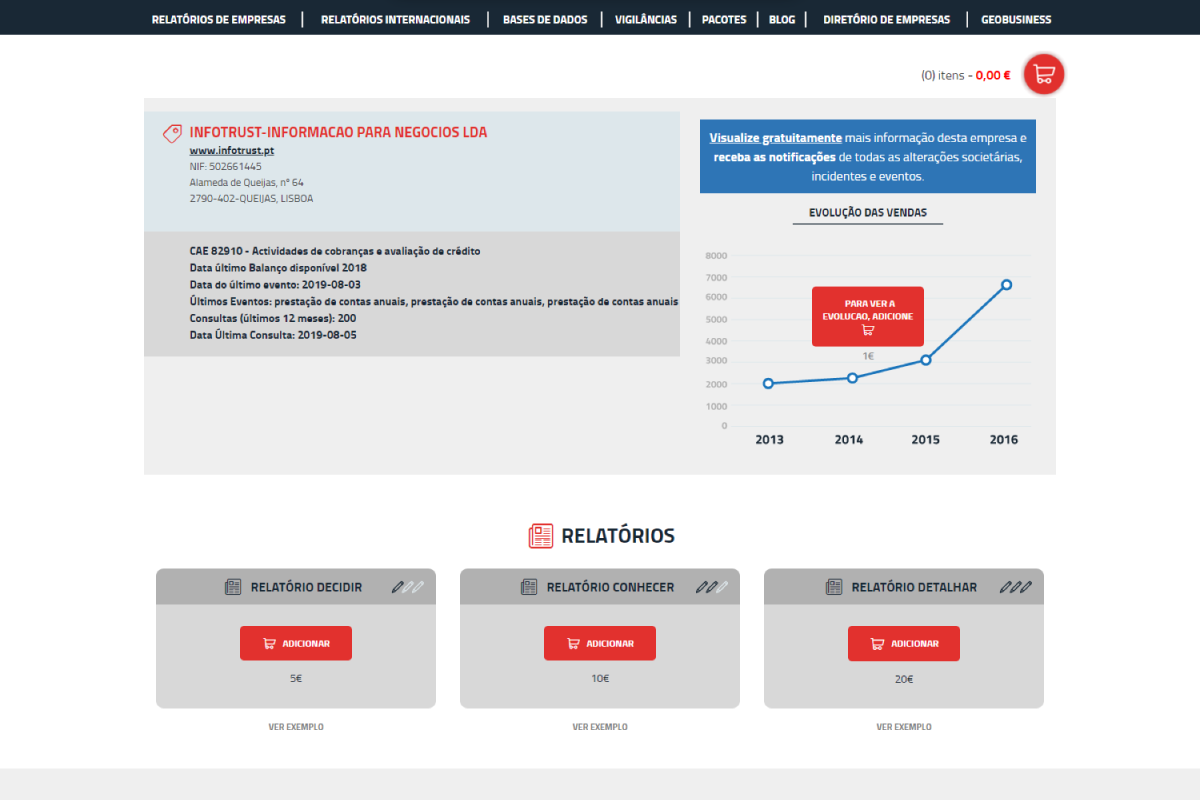
Task: Click '2790-402-QUEIJAS, LISBOA' text
Action: click(x=251, y=198)
